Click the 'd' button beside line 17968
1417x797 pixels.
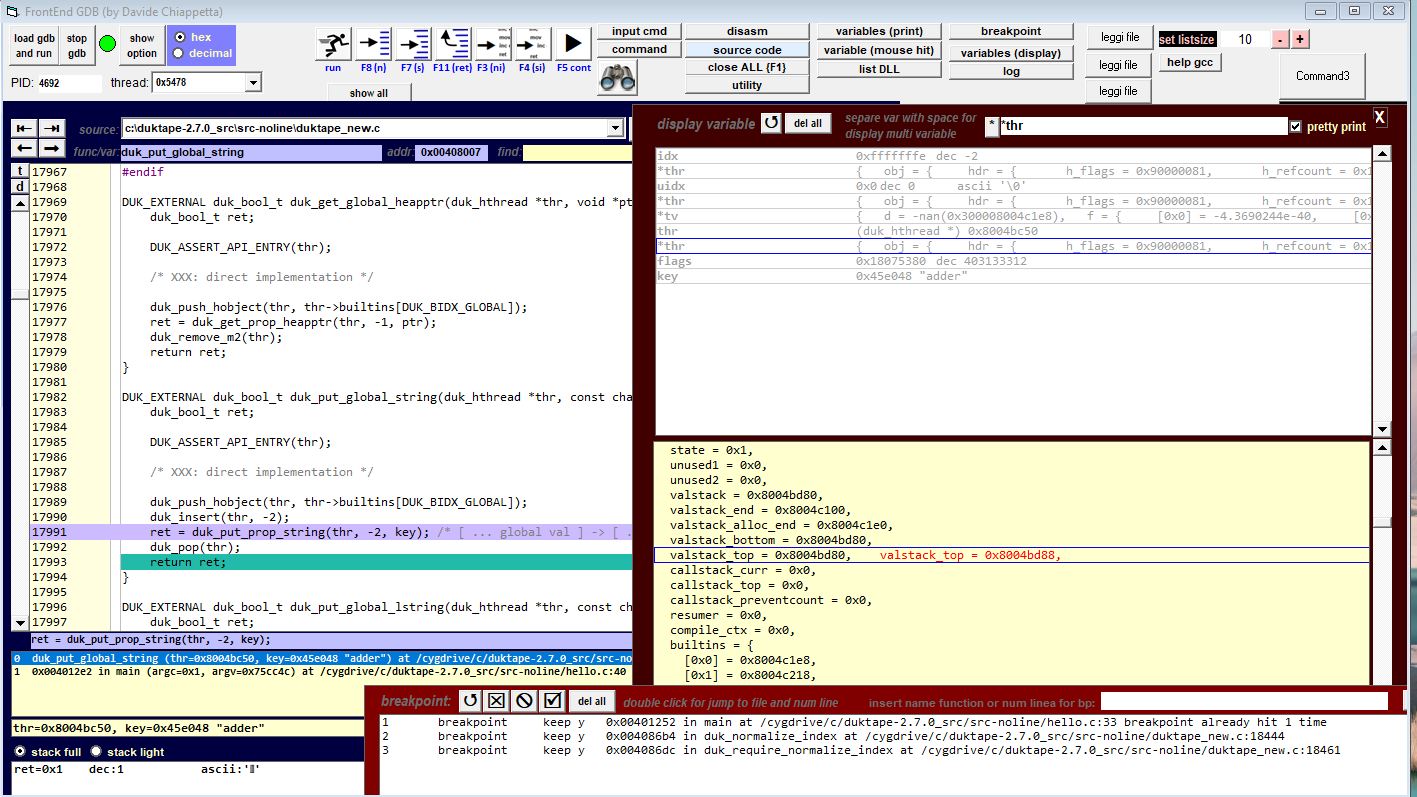pos(20,187)
